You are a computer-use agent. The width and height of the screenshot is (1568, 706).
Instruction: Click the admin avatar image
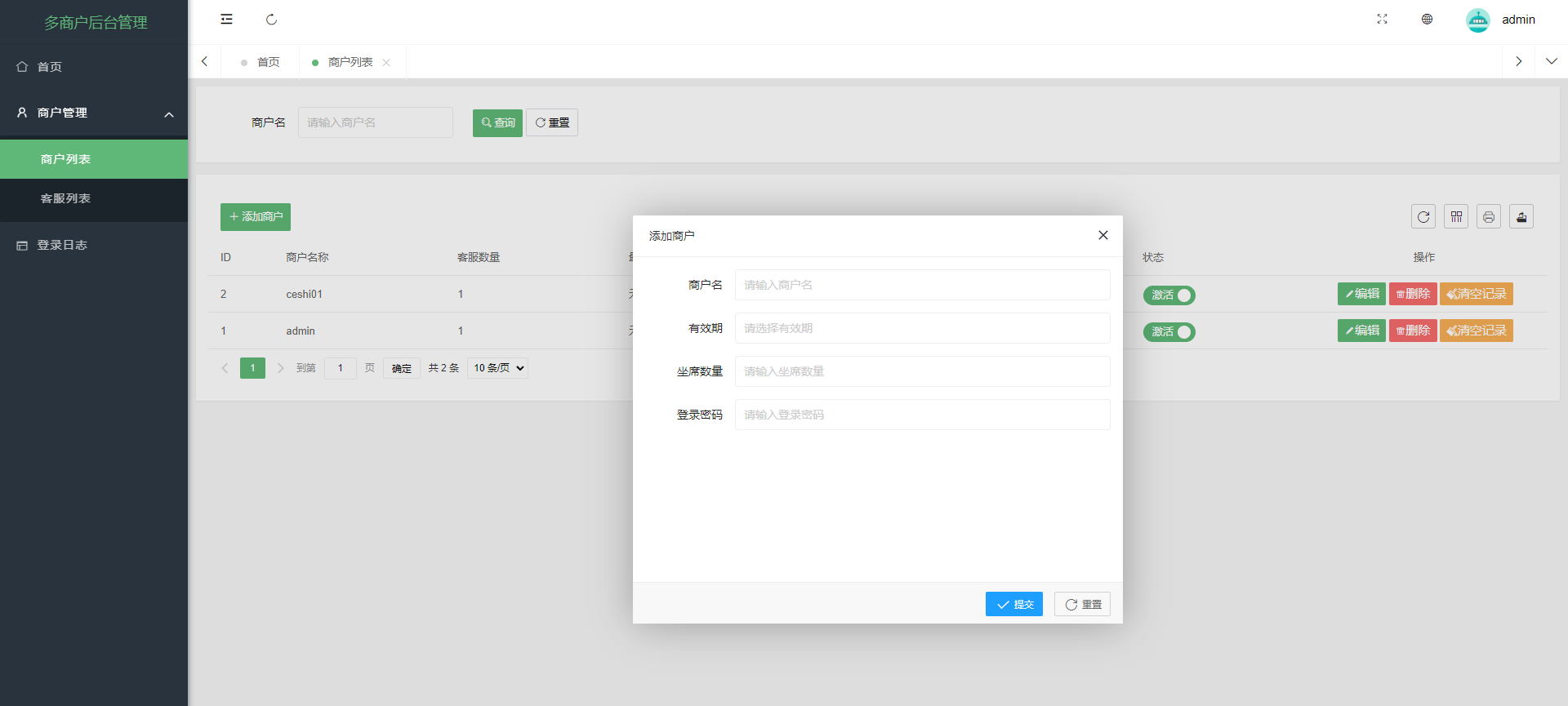[1477, 20]
